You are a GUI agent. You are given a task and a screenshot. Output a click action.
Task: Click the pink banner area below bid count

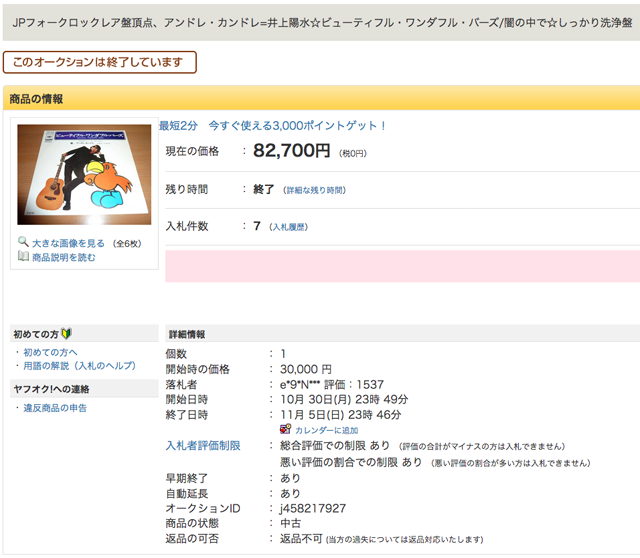pos(402,266)
